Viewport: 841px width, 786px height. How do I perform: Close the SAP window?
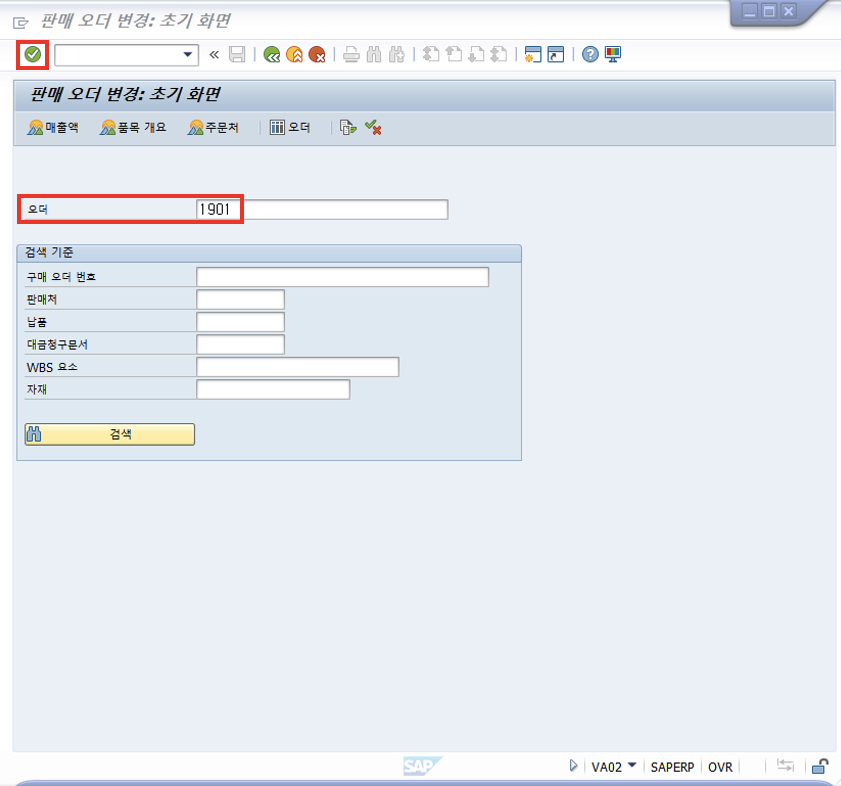click(x=788, y=11)
